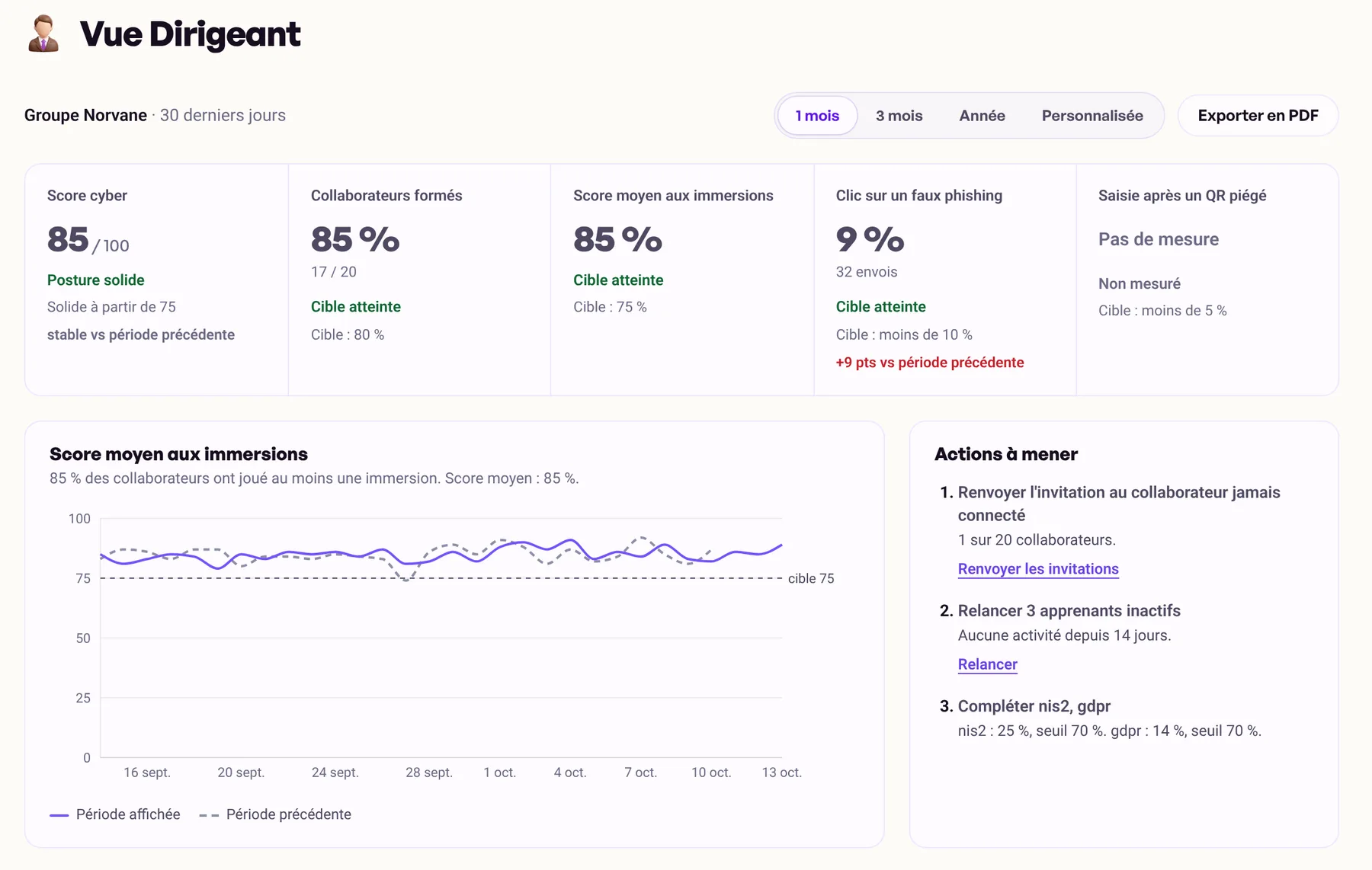The height and width of the screenshot is (870, 1372).
Task: Click the Période précédente legend entry
Action: point(275,814)
